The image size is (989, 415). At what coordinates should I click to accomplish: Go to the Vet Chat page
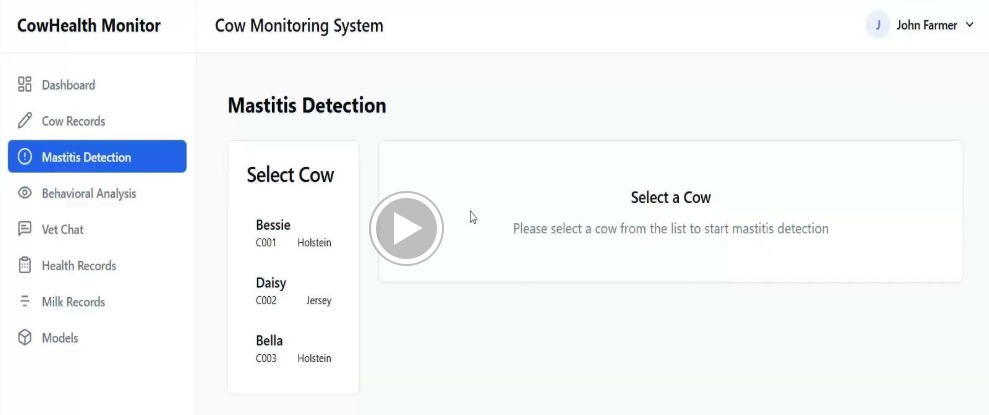[62, 229]
